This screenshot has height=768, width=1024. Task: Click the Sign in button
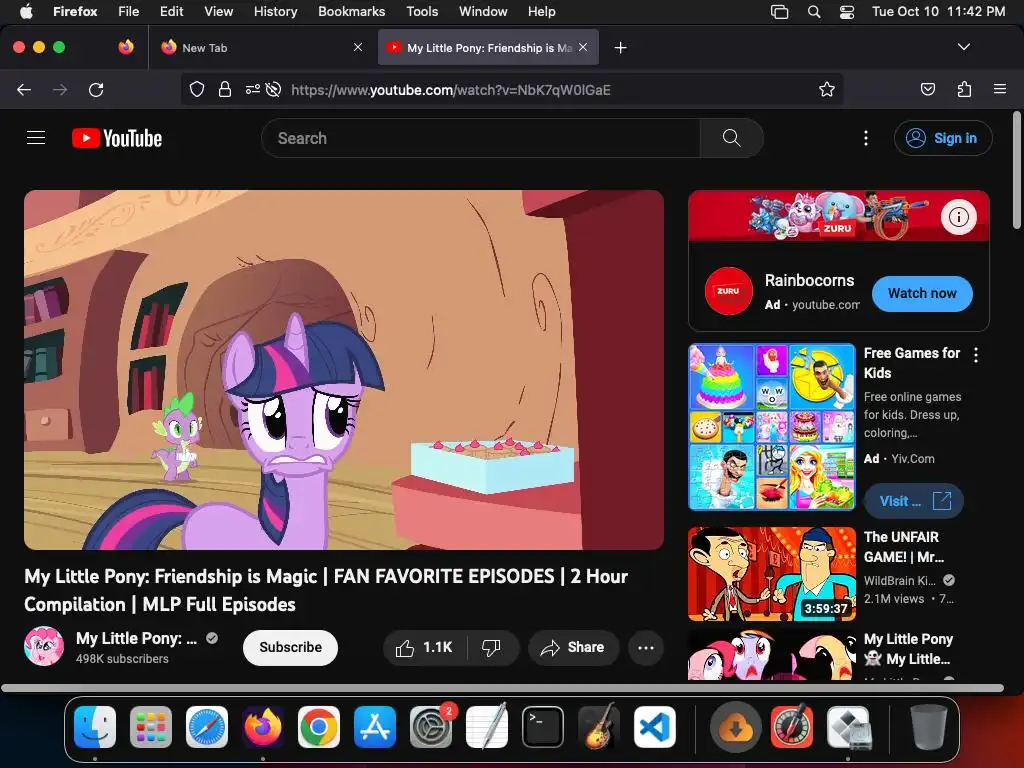(x=943, y=138)
